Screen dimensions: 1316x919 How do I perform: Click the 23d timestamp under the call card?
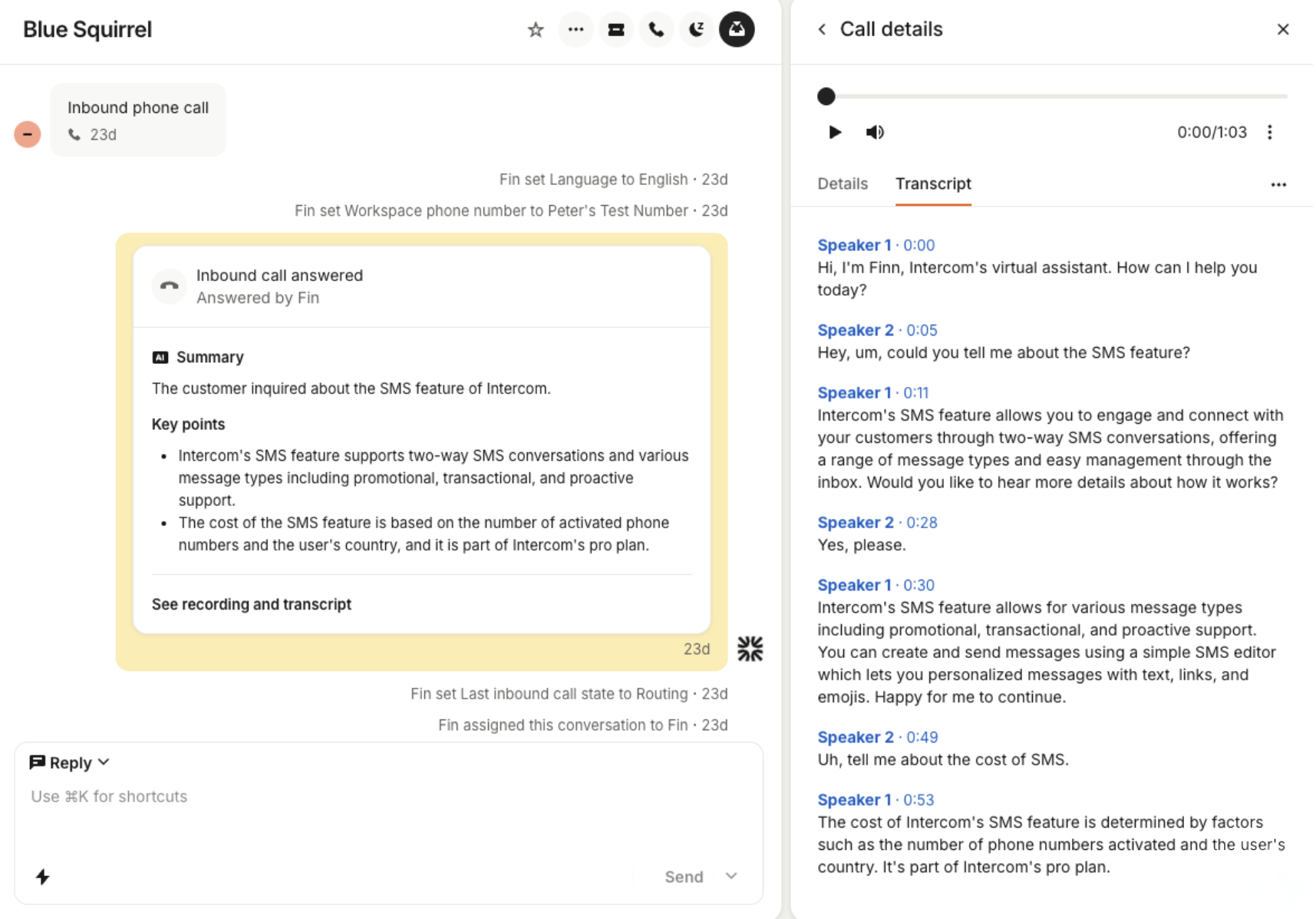click(x=696, y=650)
